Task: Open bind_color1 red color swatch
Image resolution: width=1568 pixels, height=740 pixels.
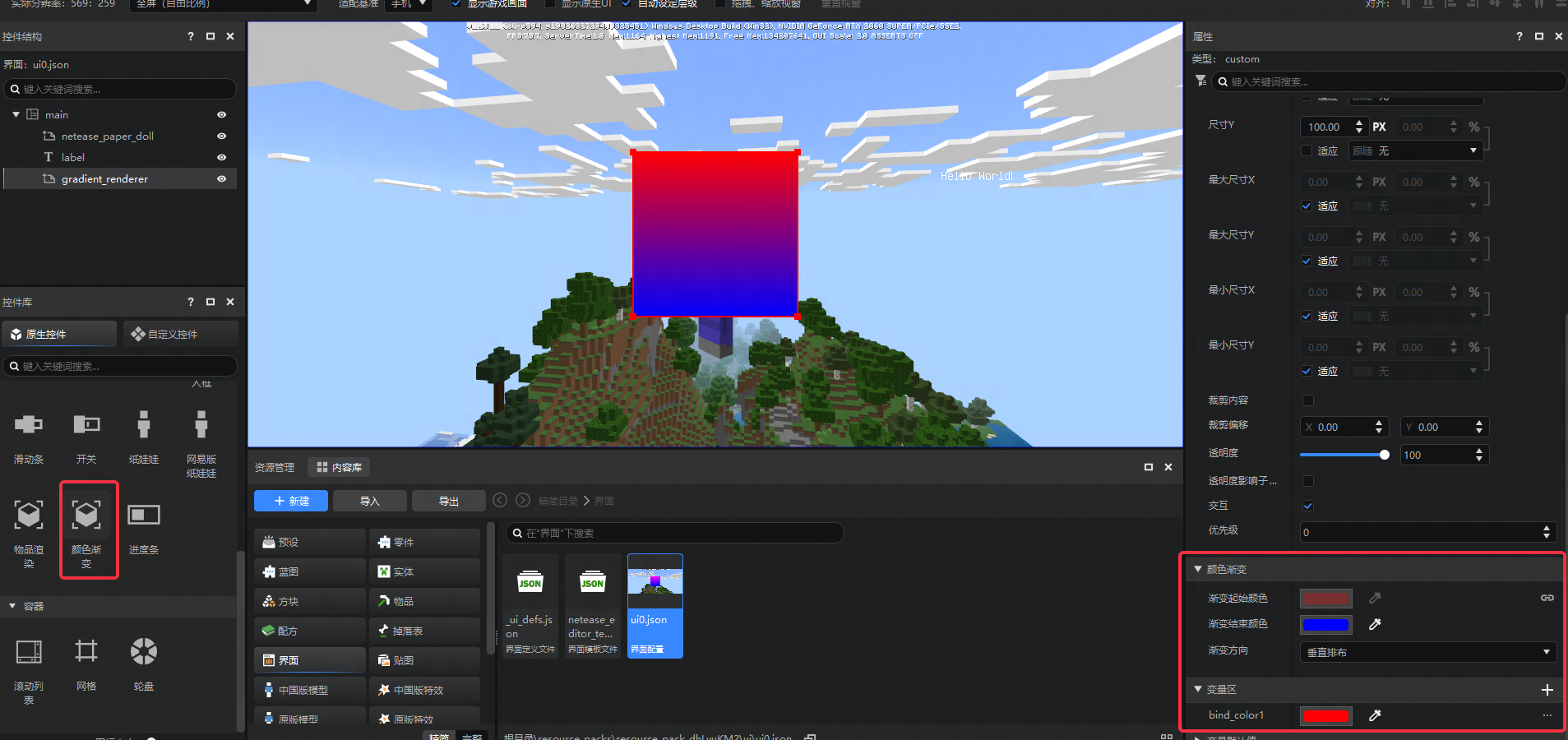Action: point(1326,716)
